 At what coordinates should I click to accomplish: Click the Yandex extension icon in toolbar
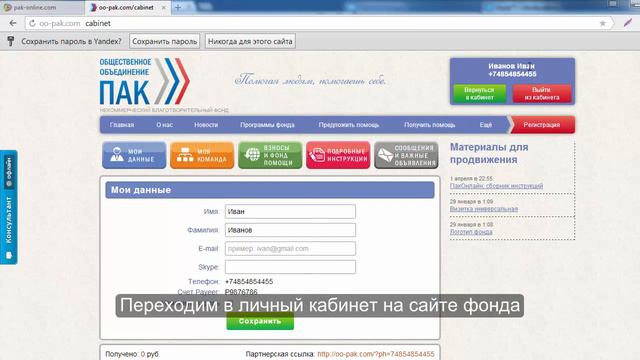pyautogui.click(x=628, y=23)
